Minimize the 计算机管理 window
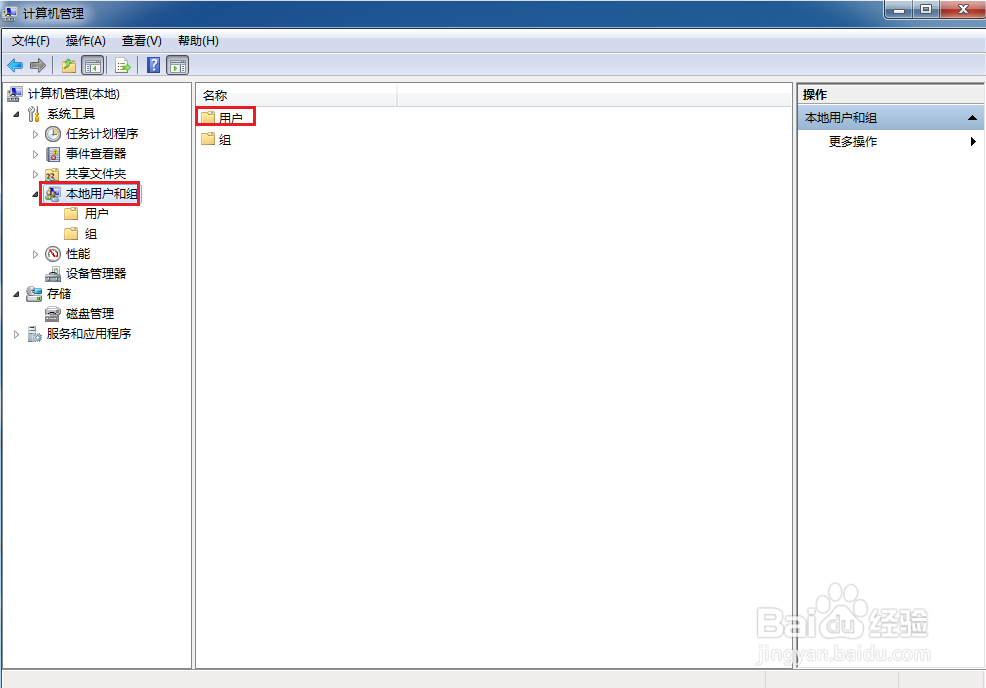986x688 pixels. (899, 9)
